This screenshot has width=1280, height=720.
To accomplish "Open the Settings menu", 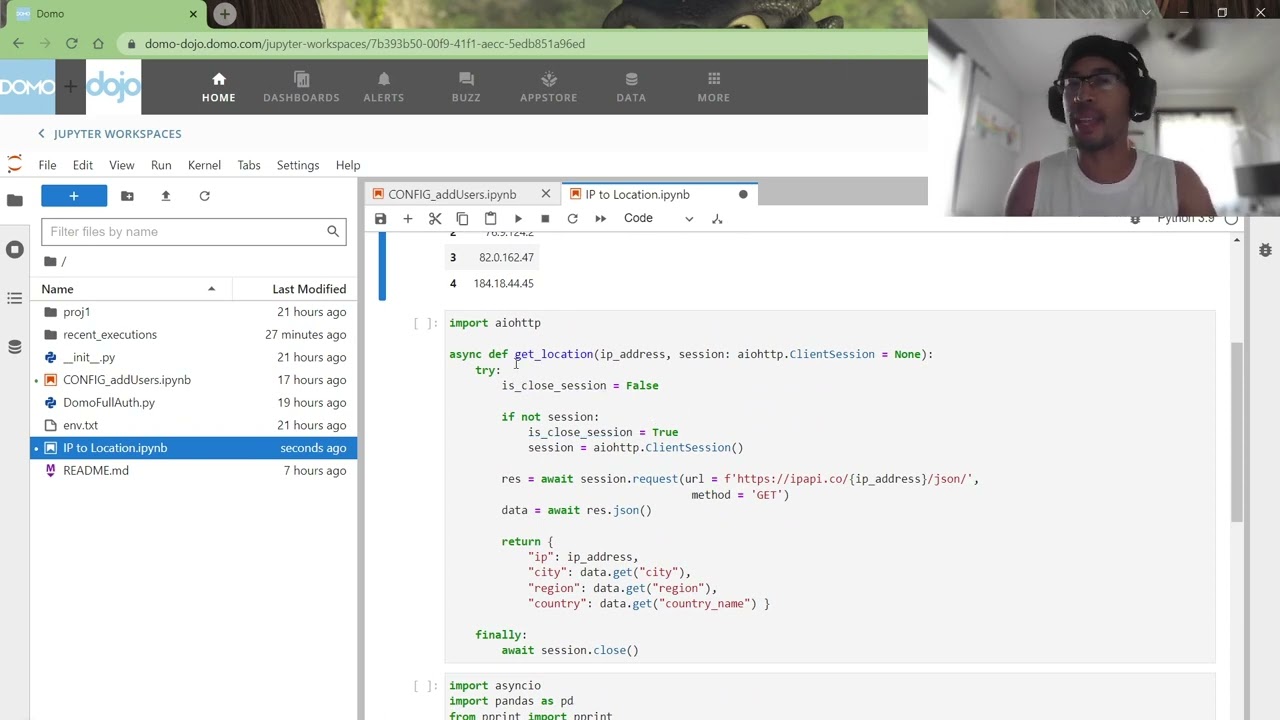I will tap(298, 165).
